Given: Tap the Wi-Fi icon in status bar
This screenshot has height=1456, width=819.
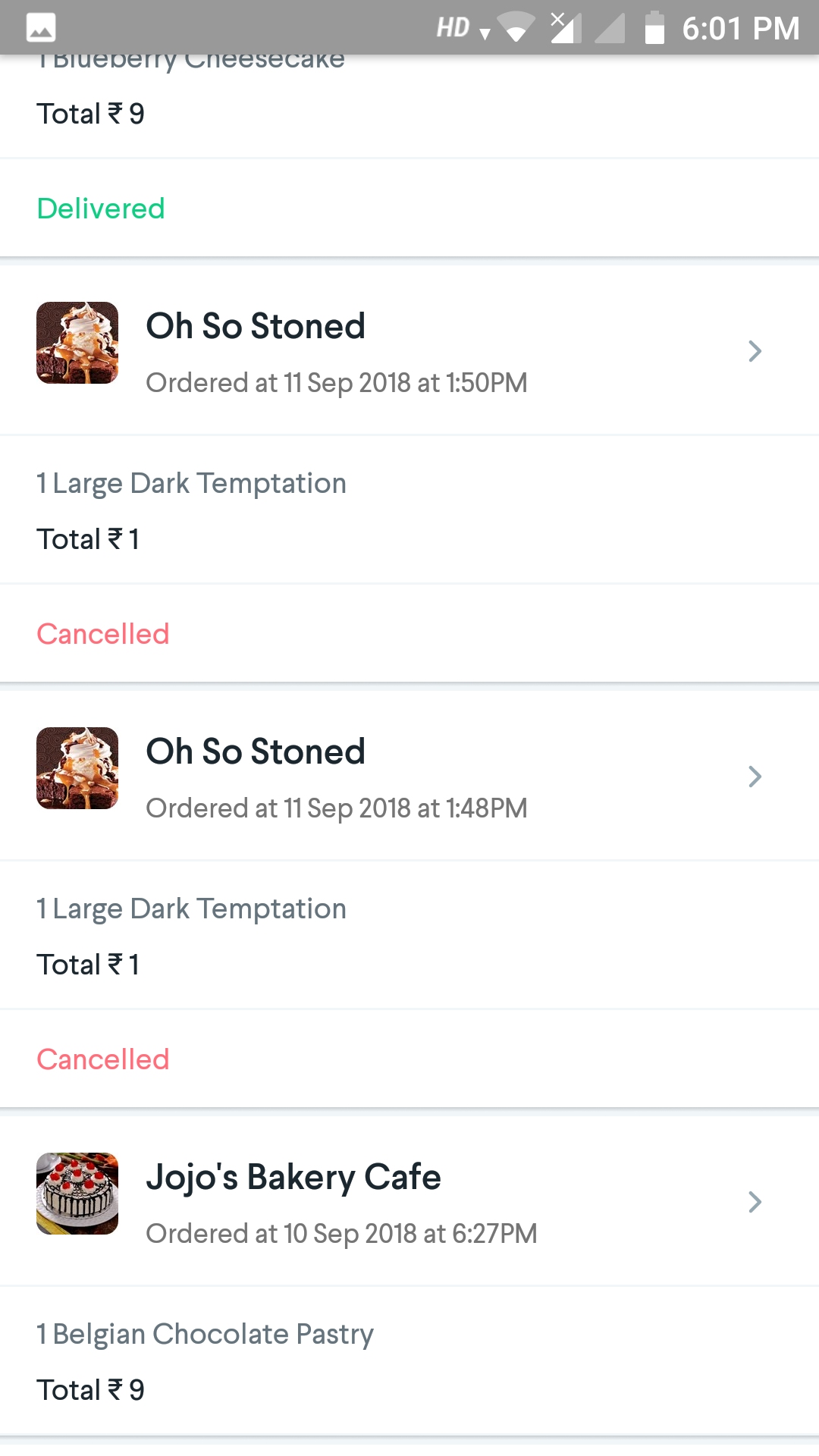Looking at the screenshot, I should click(x=516, y=28).
